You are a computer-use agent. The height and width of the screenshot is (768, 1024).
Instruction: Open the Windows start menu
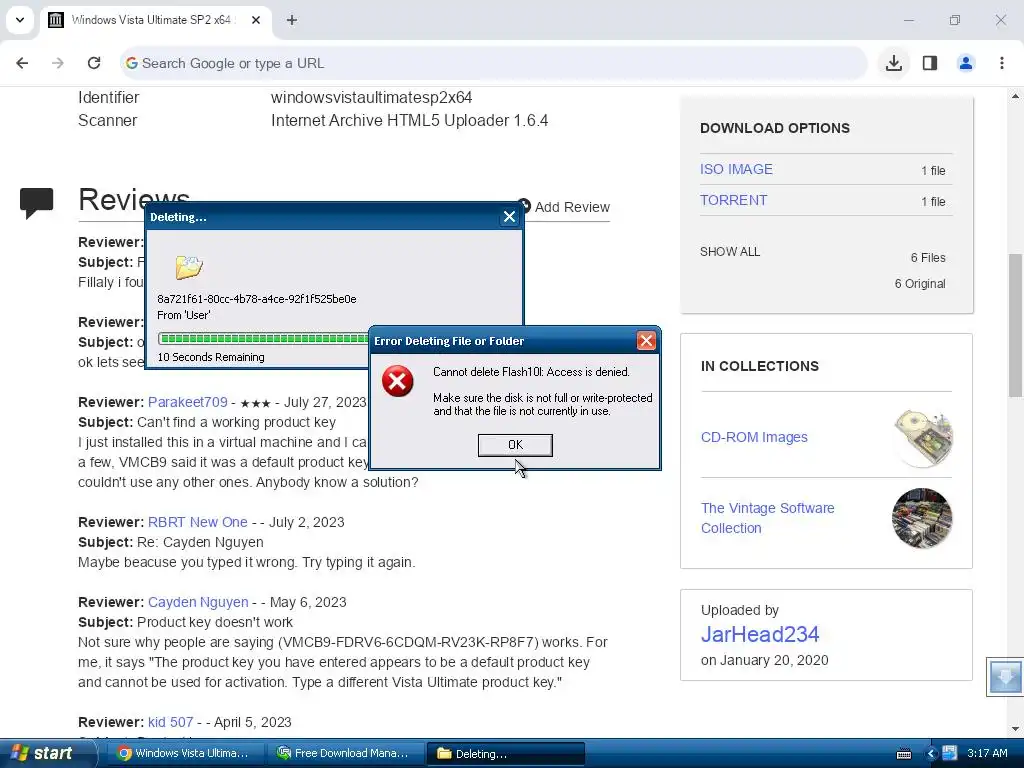[x=48, y=753]
